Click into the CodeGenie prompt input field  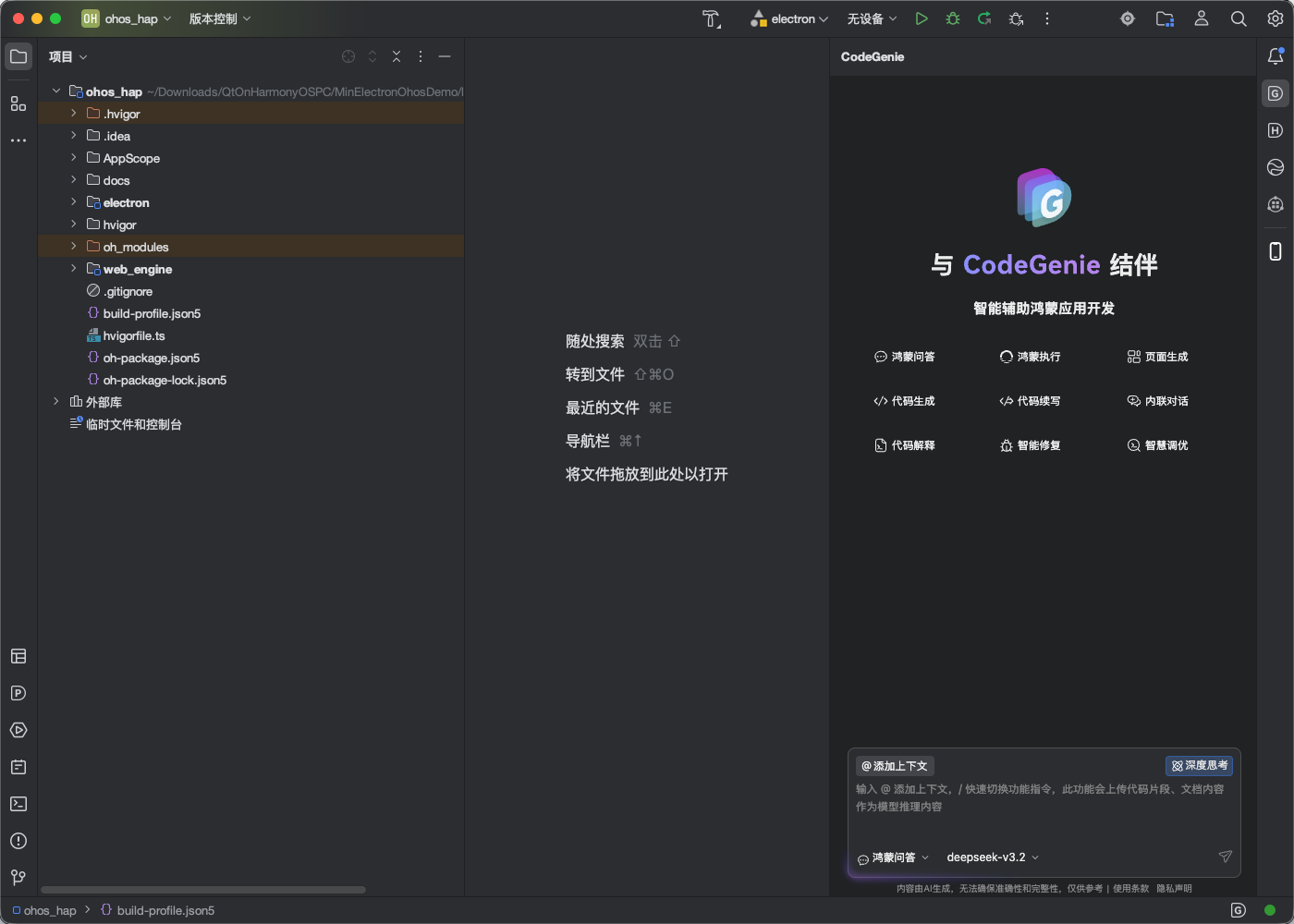[x=1044, y=812]
